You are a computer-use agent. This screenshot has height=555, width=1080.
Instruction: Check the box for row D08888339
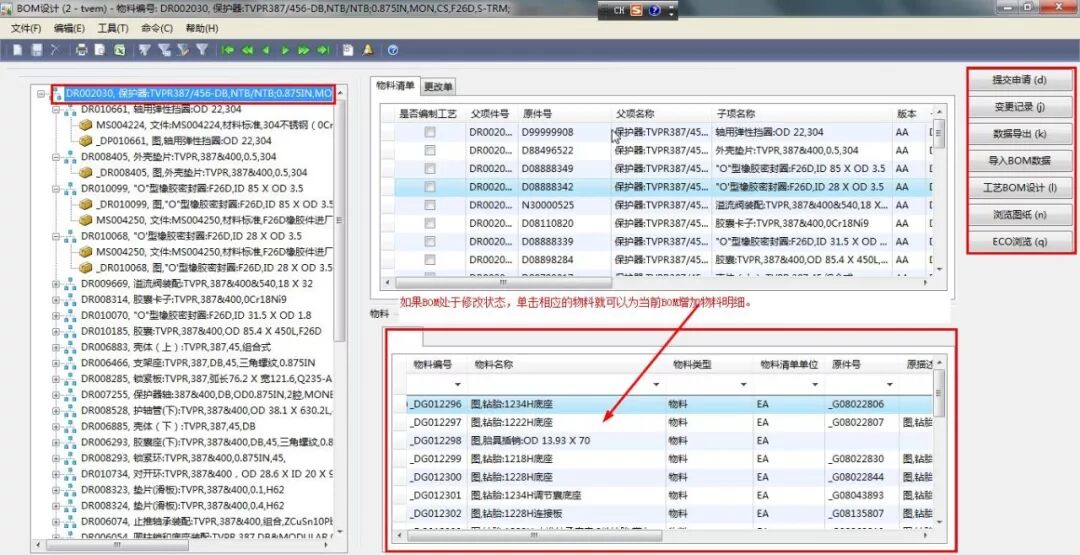click(430, 241)
